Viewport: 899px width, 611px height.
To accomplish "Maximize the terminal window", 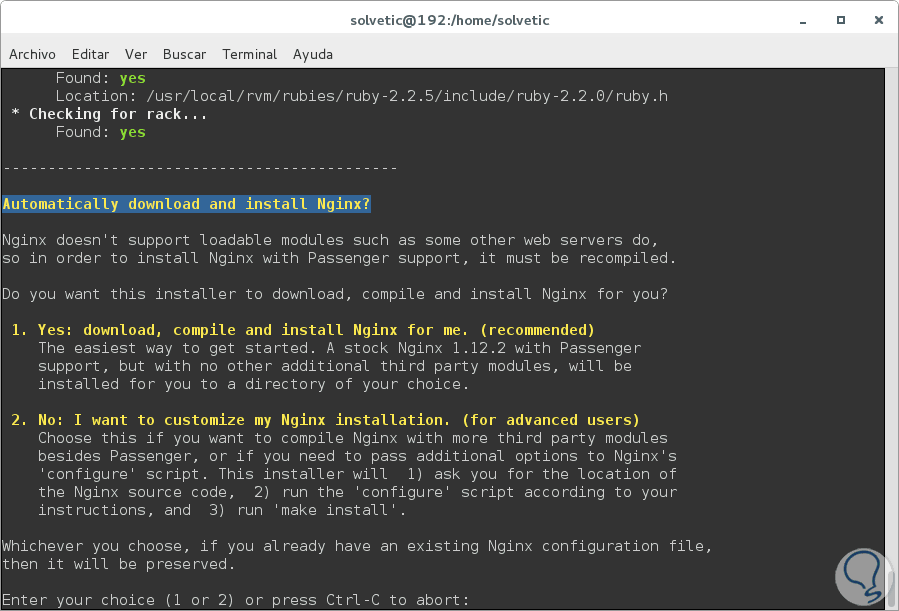I will coord(840,19).
